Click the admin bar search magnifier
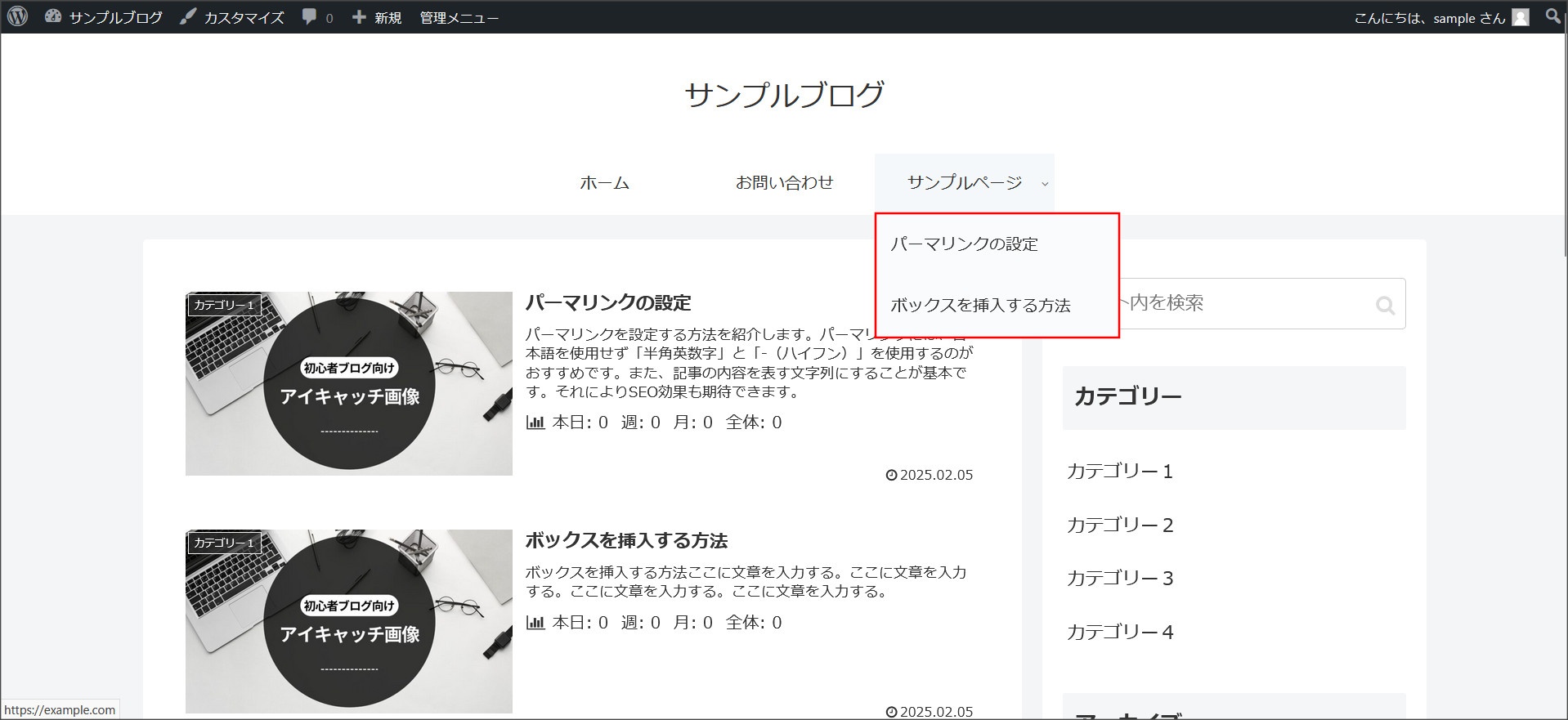 1552,16
